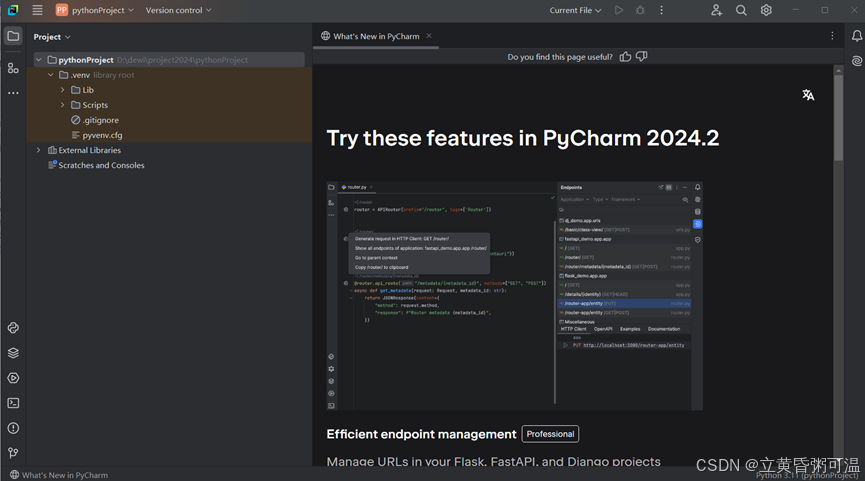Expand External Libraries node
This screenshot has height=481, width=865.
pyautogui.click(x=39, y=150)
